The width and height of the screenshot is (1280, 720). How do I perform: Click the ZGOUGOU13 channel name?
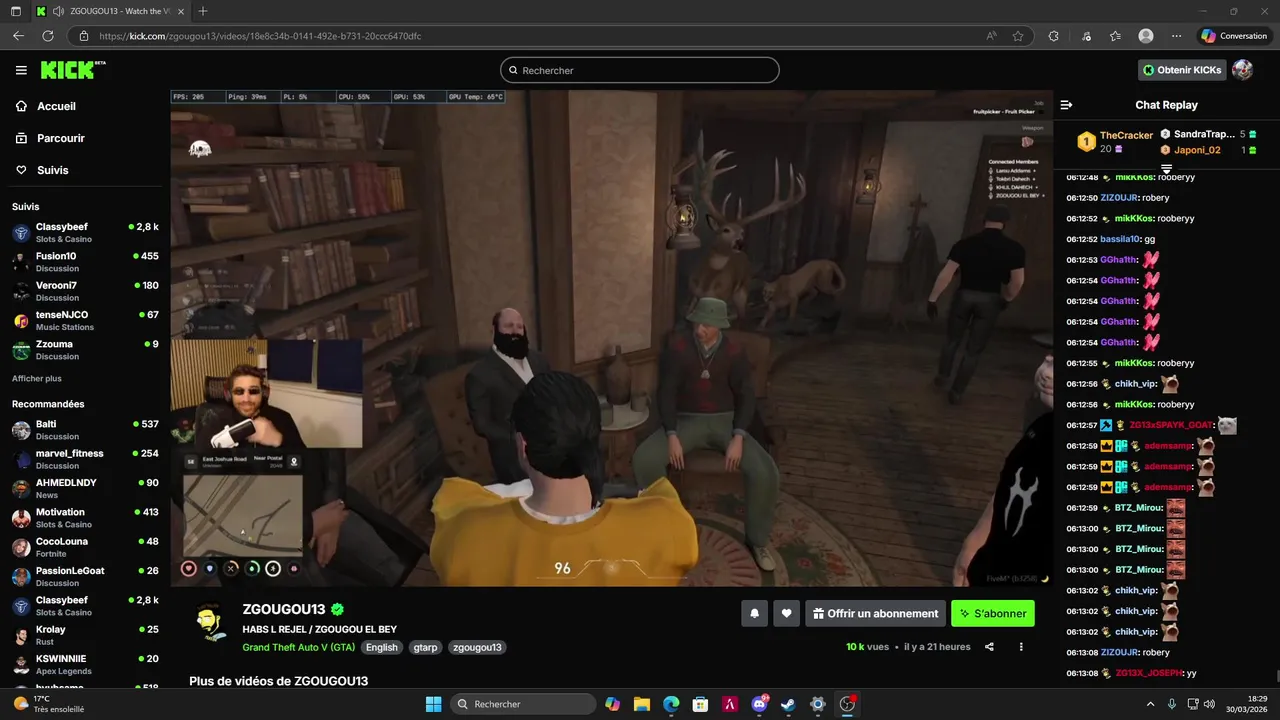coord(284,609)
